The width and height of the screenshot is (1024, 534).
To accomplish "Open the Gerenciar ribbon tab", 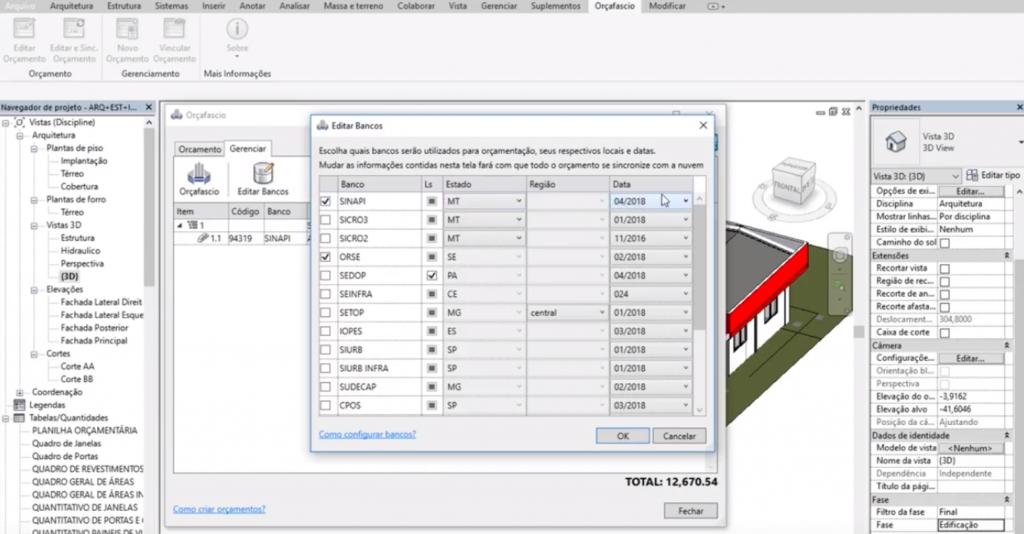I will tap(499, 6).
